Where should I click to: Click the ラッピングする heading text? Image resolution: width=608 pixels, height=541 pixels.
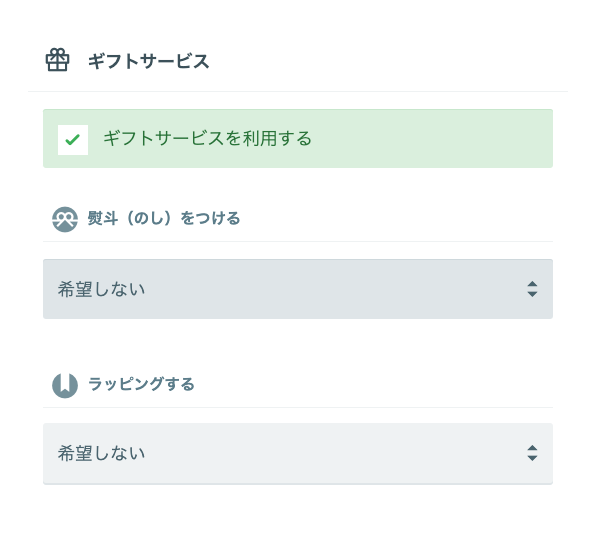pos(141,384)
